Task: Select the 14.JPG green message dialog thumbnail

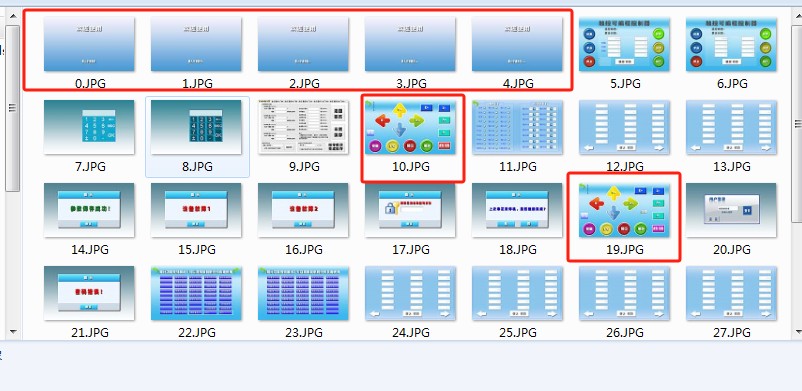Action: click(90, 210)
